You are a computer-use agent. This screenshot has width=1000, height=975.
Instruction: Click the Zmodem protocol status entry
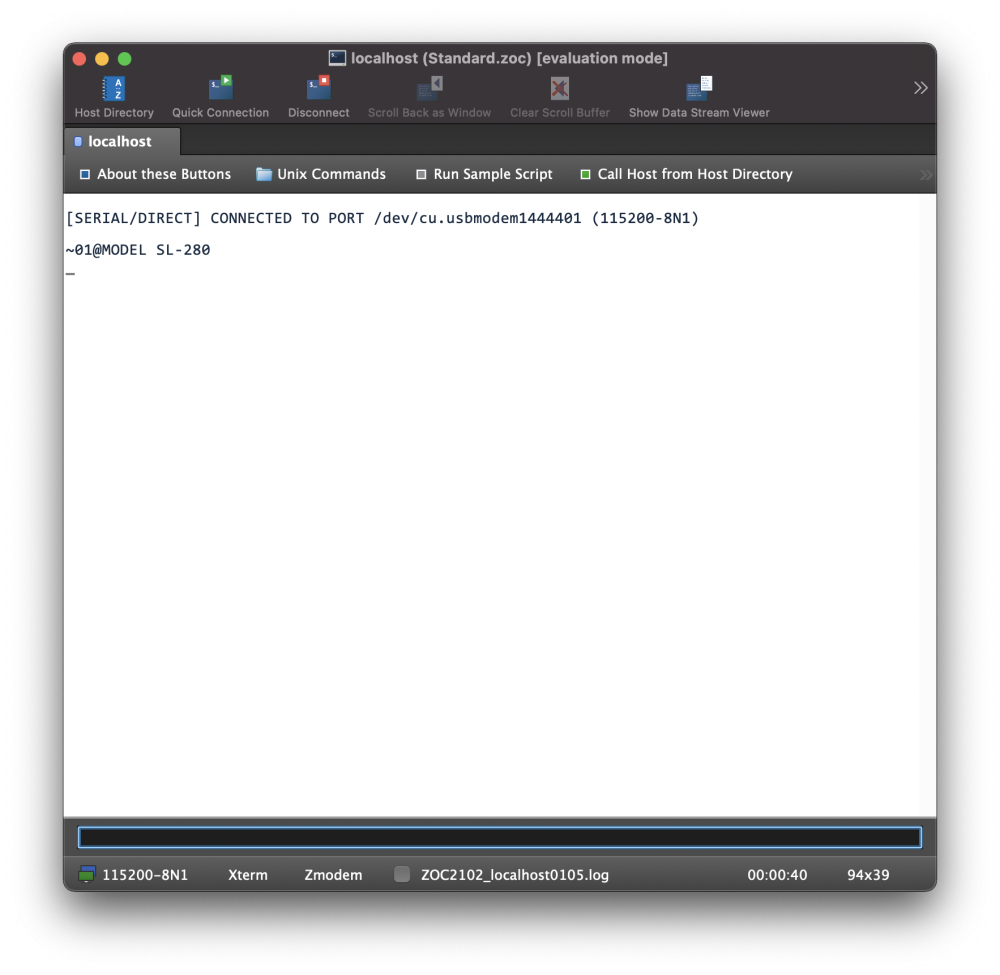click(x=334, y=875)
